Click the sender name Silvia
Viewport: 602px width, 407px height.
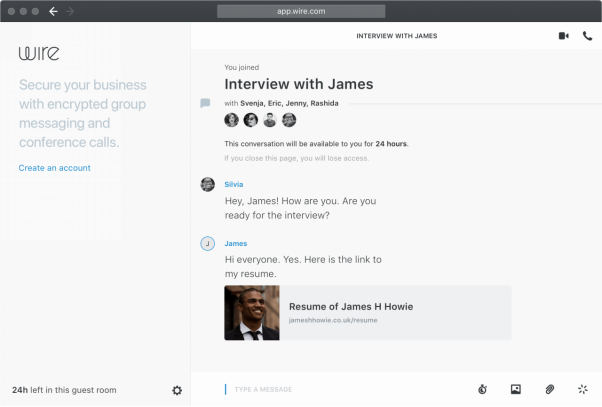[x=234, y=185]
